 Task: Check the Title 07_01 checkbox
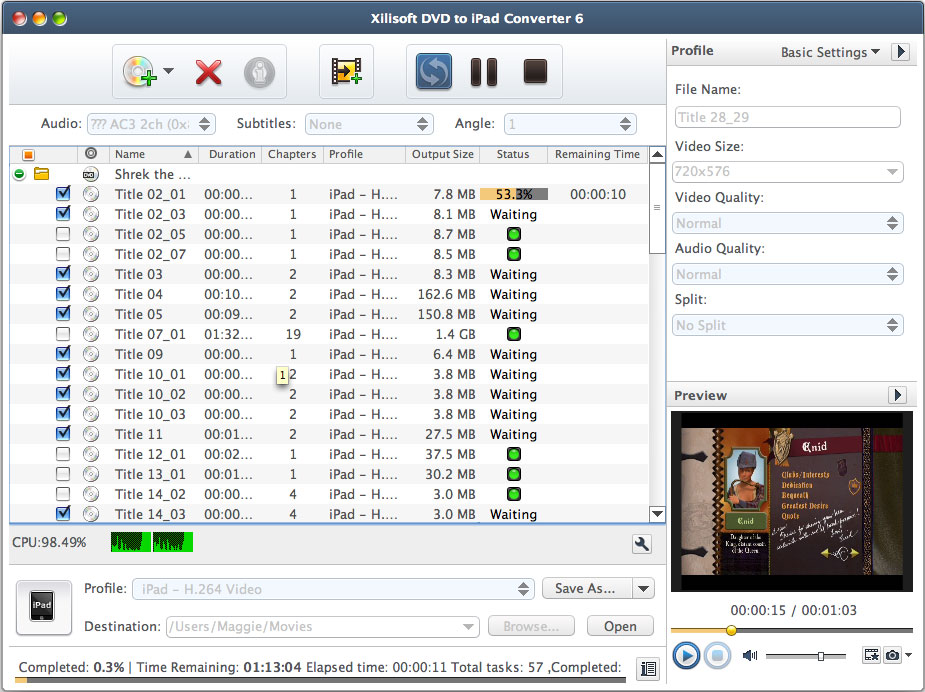63,334
